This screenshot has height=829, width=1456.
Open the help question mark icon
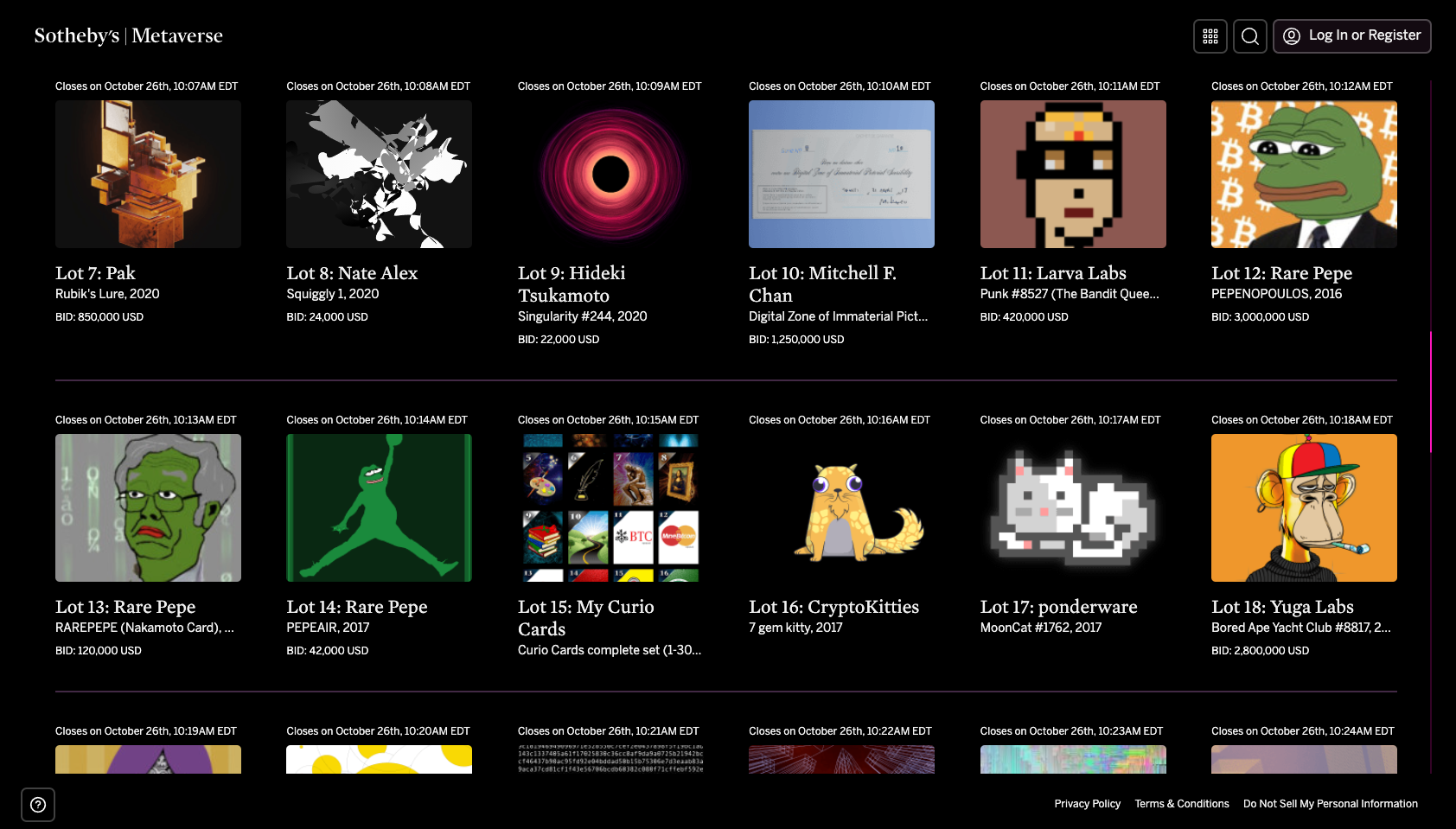(x=38, y=805)
